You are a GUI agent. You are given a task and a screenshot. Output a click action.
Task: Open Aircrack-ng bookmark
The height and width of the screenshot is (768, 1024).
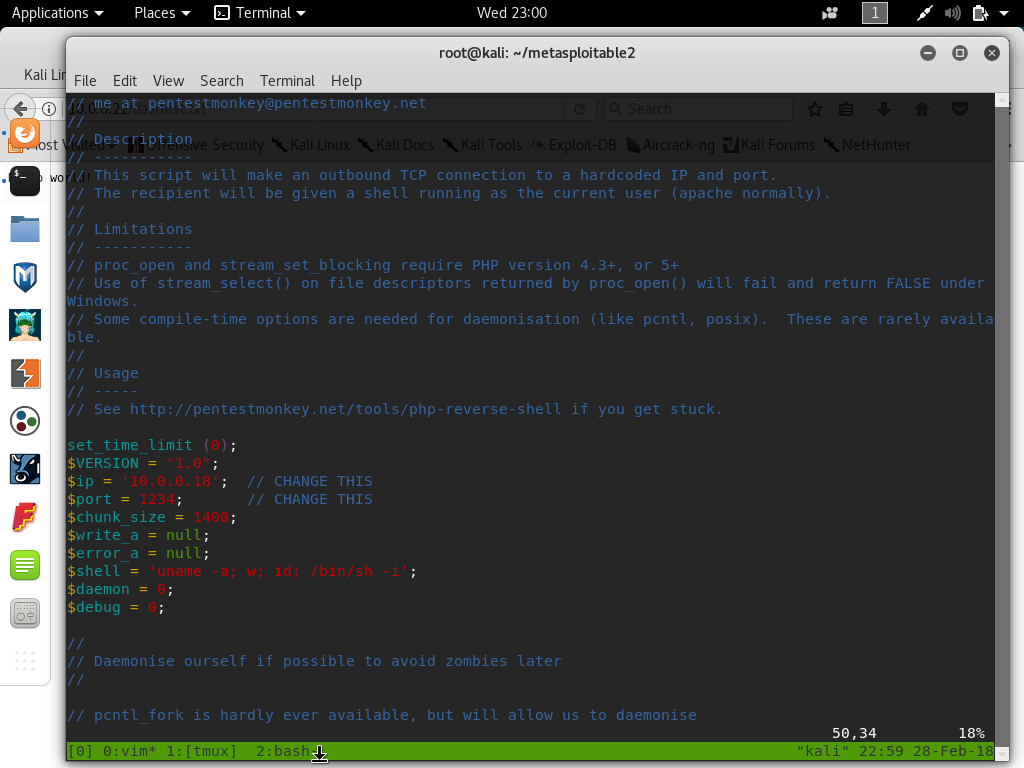[x=670, y=145]
